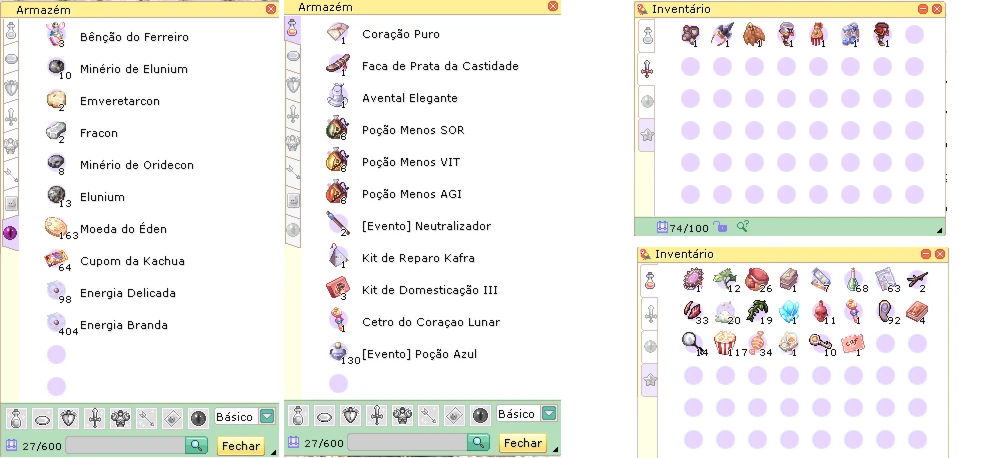The height and width of the screenshot is (458, 1003).
Task: Open sword equipment tab in 74/100 inventory
Action: 647,70
